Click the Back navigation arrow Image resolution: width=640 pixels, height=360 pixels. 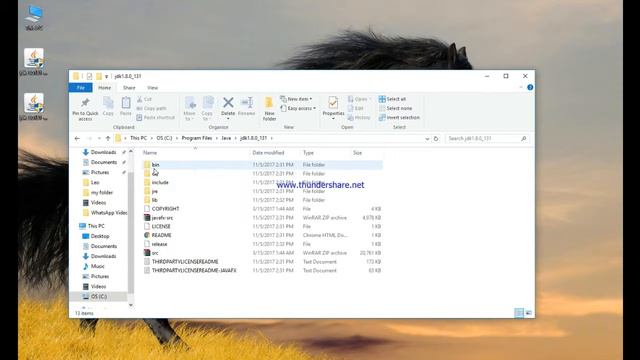[x=77, y=138]
